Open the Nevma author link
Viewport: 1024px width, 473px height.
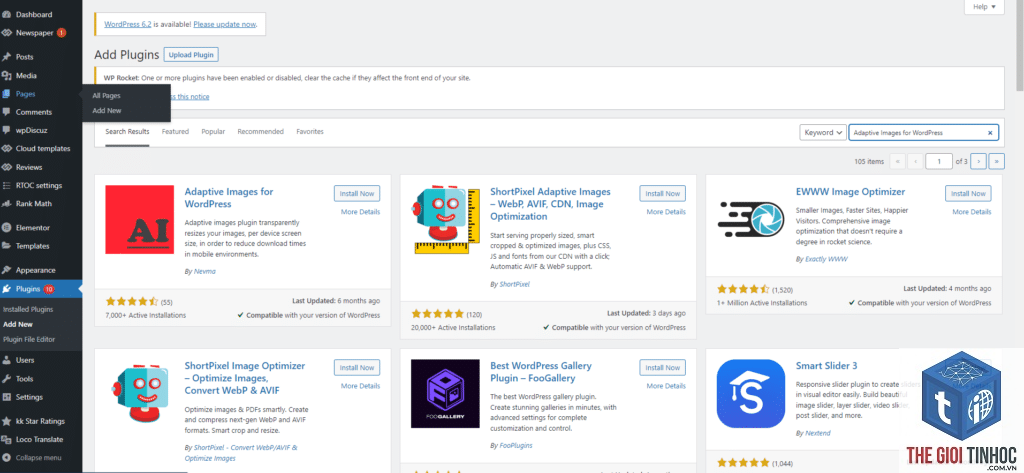204,271
